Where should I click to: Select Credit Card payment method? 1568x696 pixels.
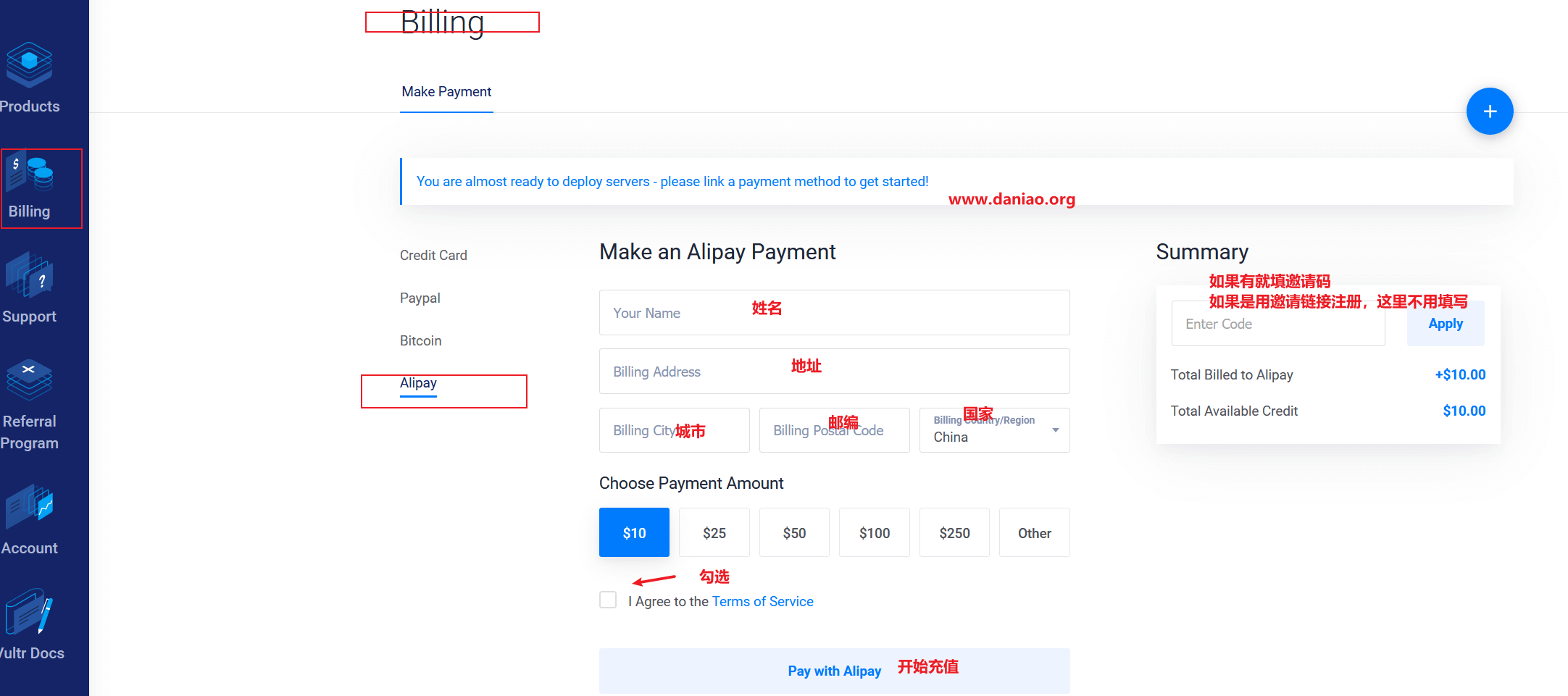pyautogui.click(x=433, y=255)
